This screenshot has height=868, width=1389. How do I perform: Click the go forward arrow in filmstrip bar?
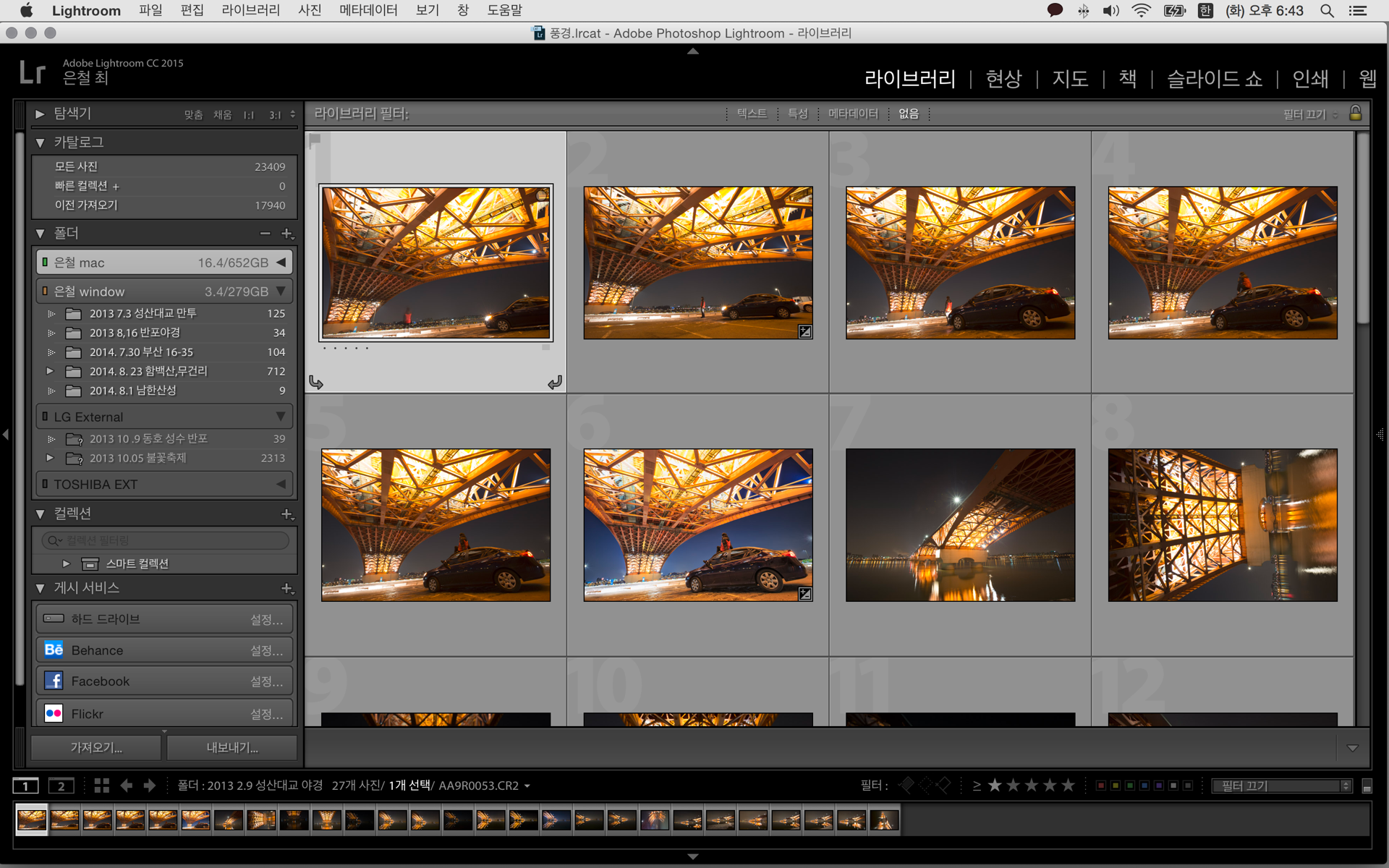[x=150, y=786]
